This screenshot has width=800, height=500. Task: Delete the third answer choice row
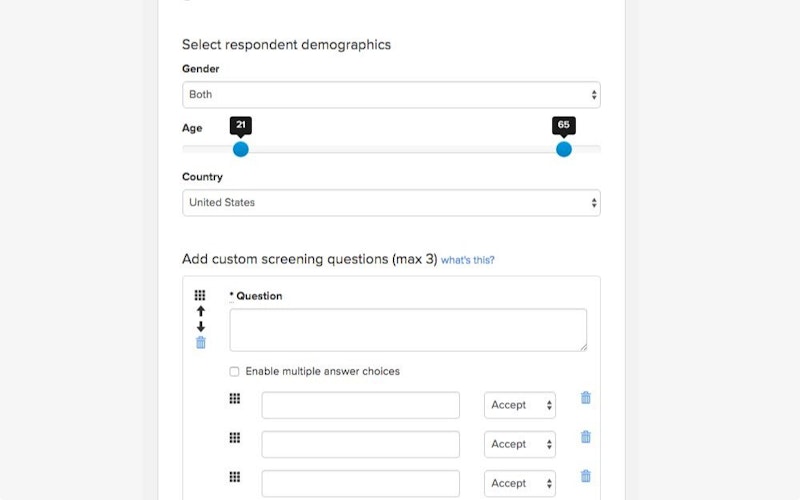pyautogui.click(x=586, y=476)
